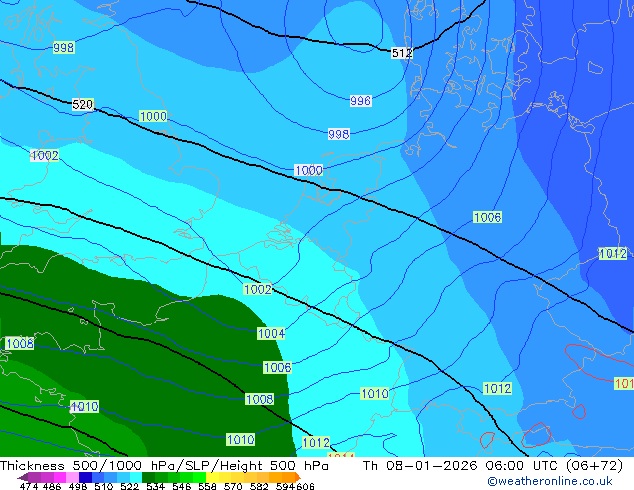Click the 522 legend scale value
Screen dimensions: 634x490
point(129,486)
